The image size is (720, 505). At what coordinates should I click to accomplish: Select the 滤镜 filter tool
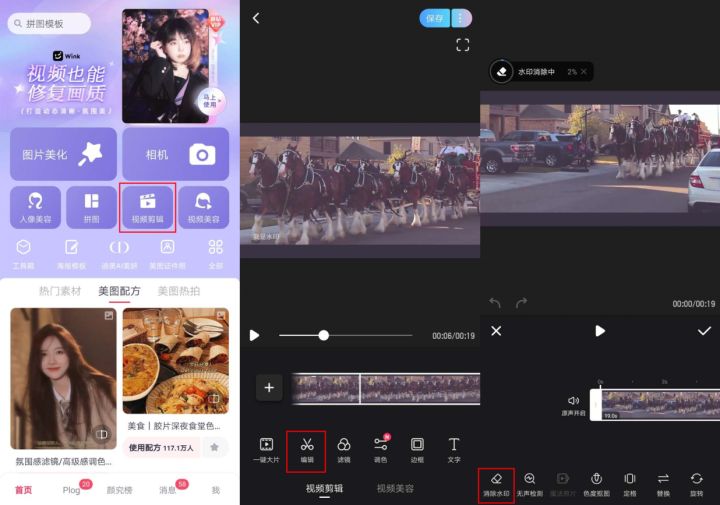click(x=343, y=450)
